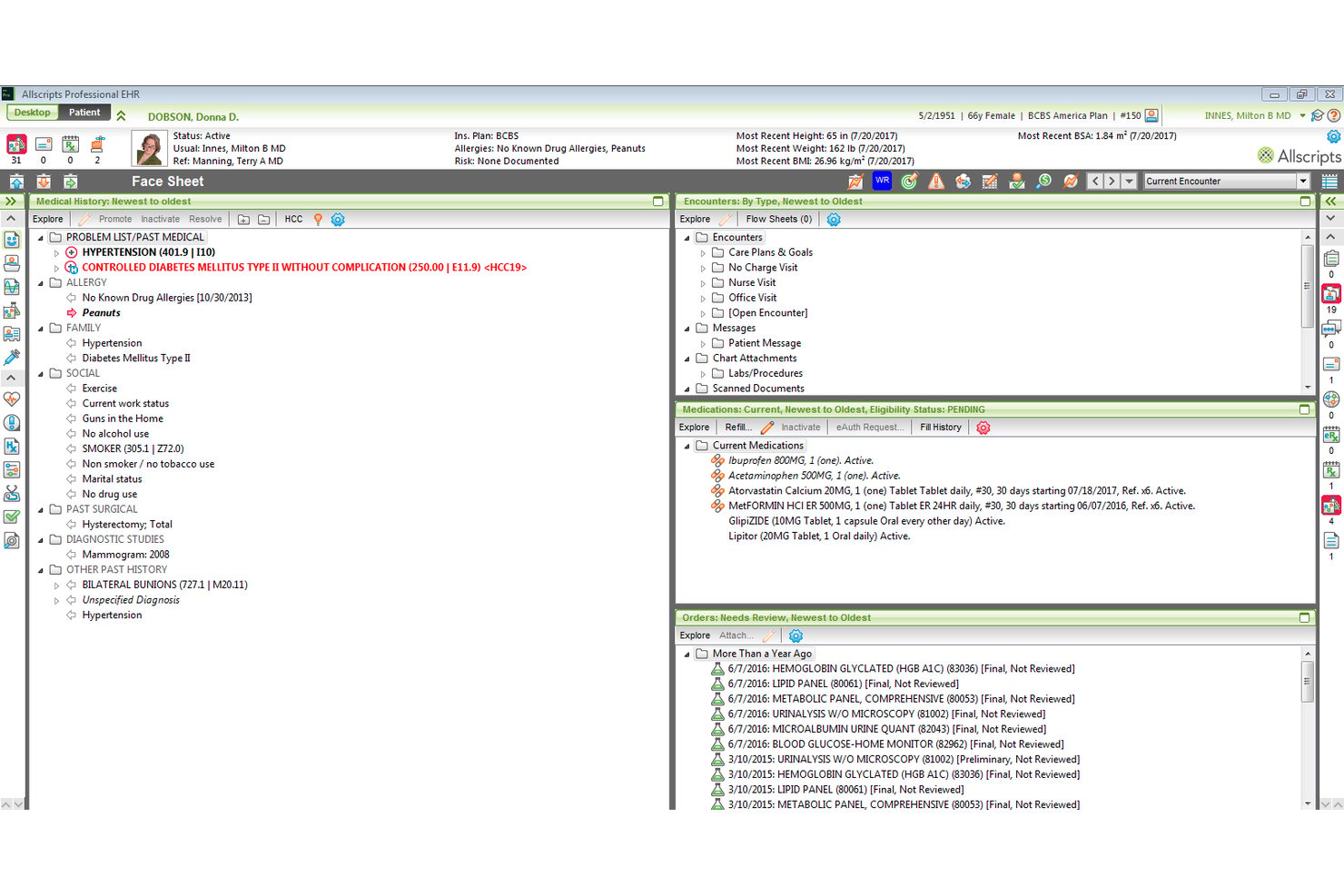Open the calendar with pencil icon

coord(990,181)
